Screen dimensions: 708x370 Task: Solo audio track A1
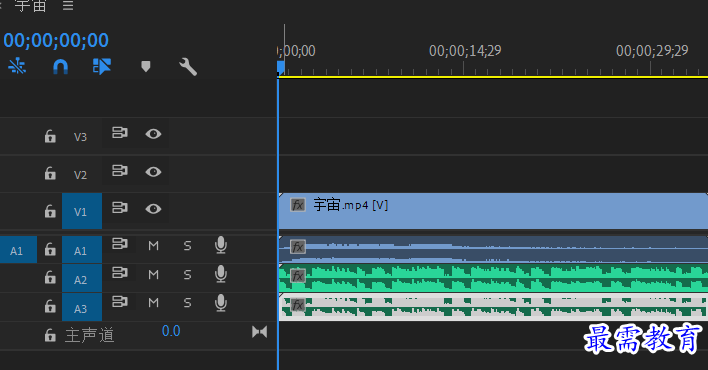pos(187,246)
